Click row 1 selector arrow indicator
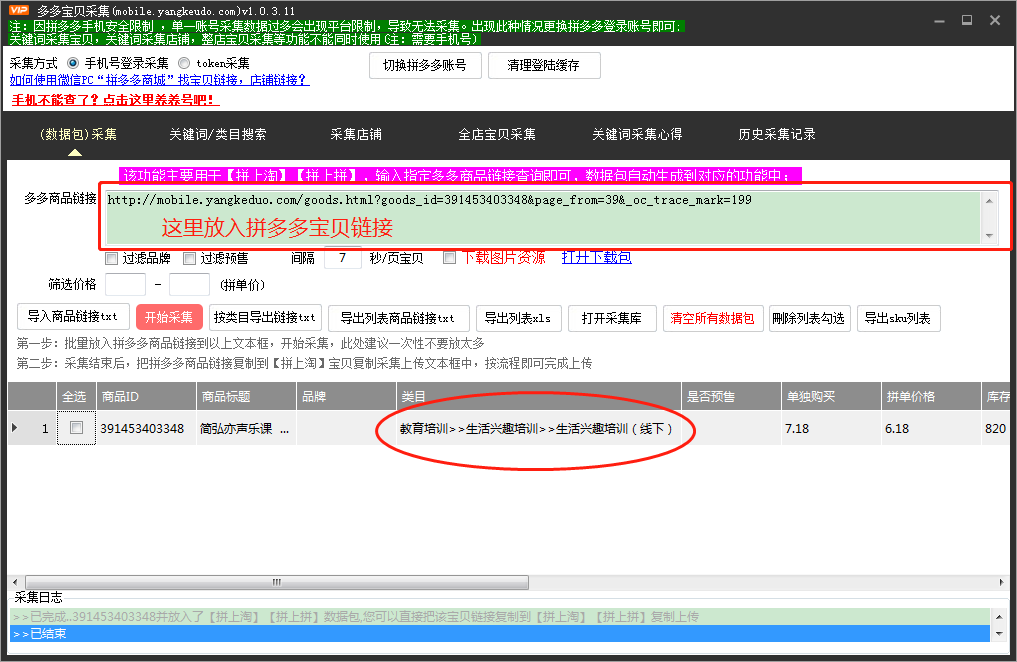 [15, 428]
